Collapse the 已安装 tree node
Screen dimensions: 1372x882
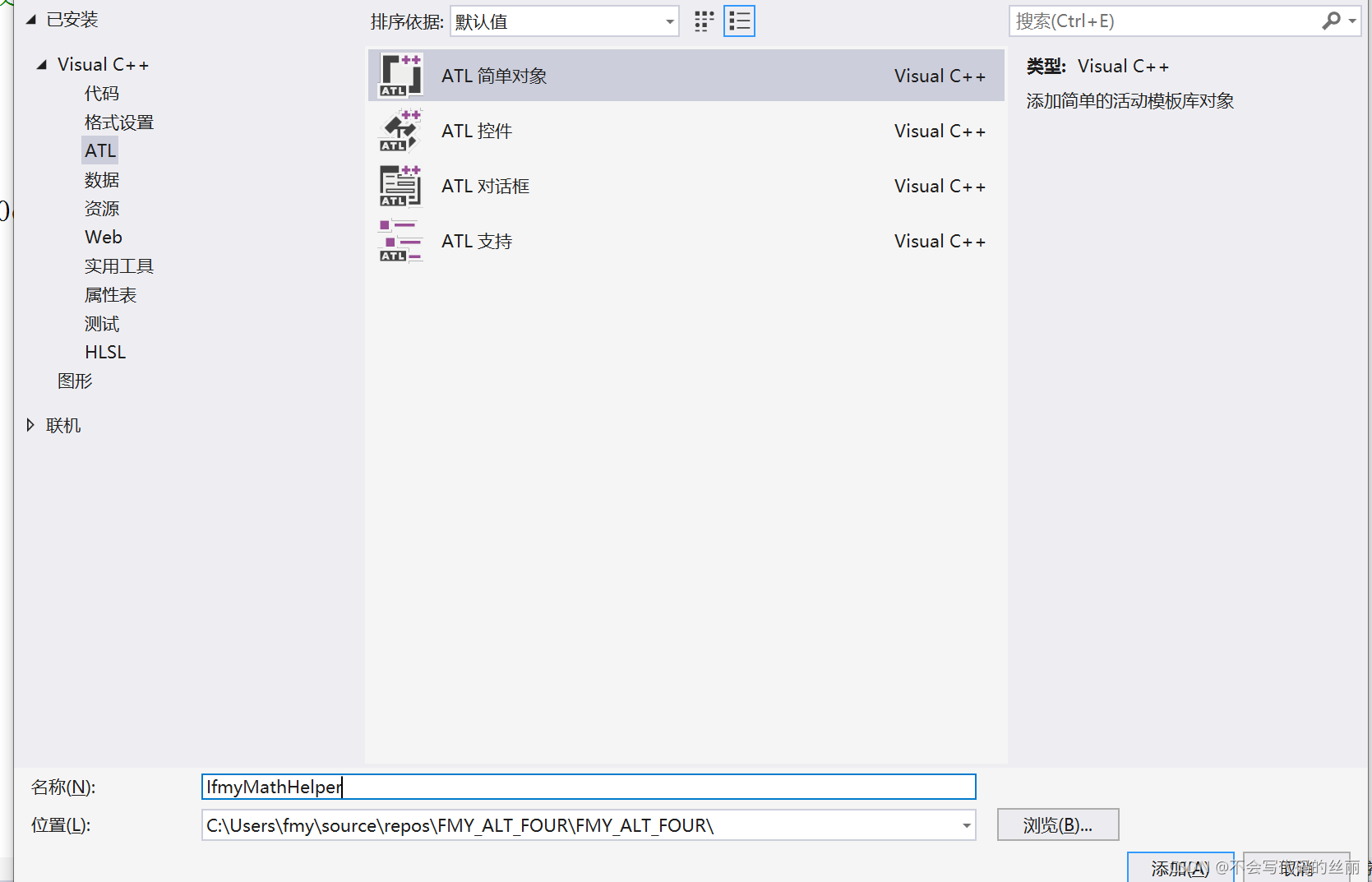(31, 20)
